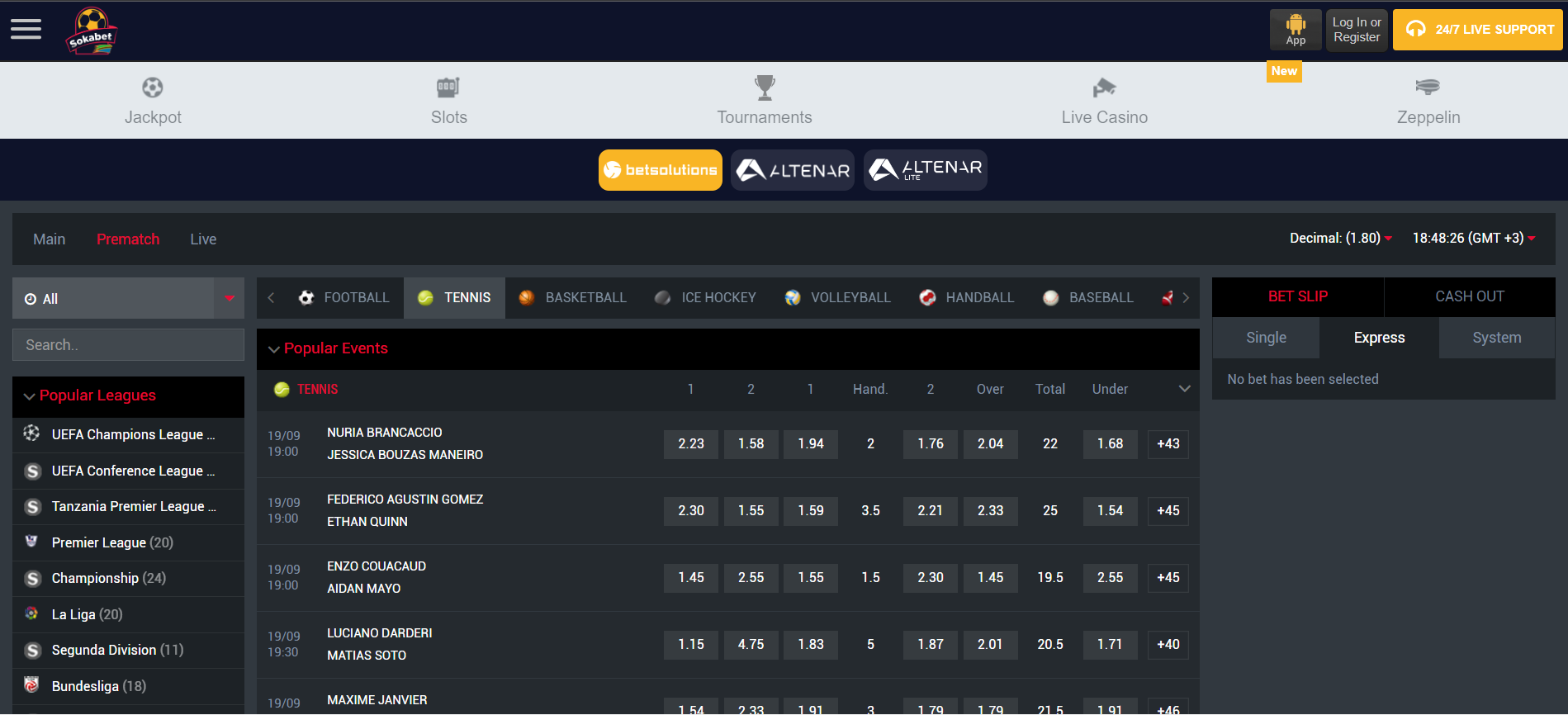
Task: Select the Handball sport tab
Action: pos(966,297)
